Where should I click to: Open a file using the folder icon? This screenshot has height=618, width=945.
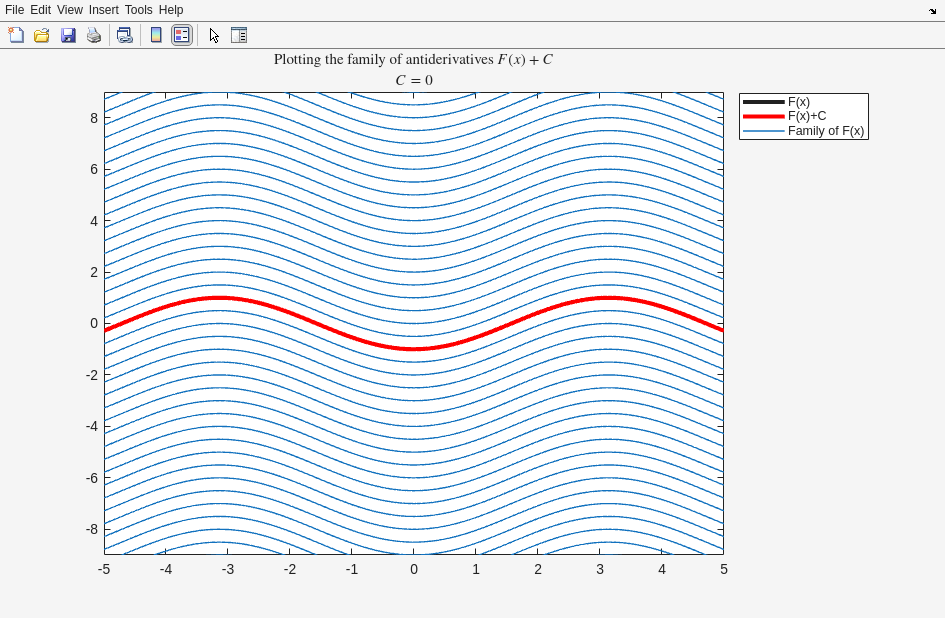click(42, 35)
